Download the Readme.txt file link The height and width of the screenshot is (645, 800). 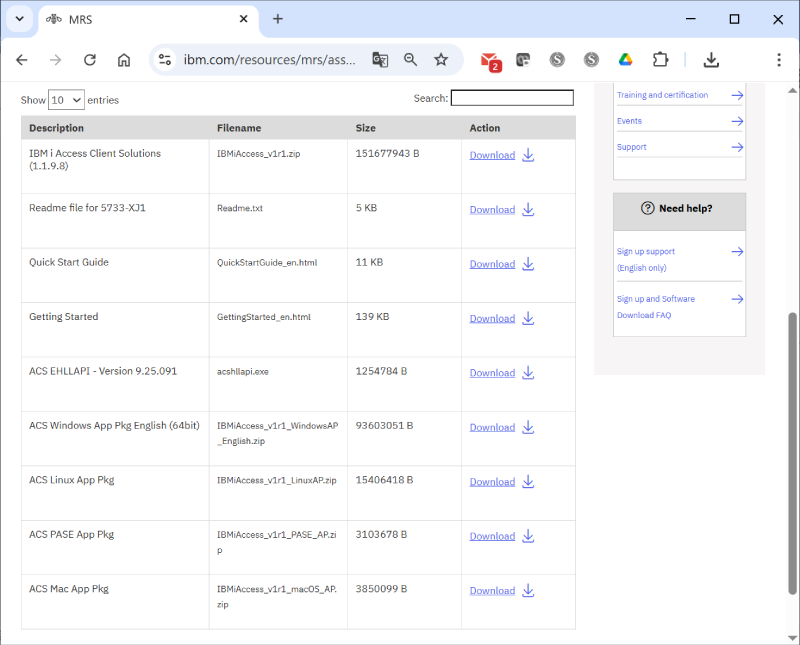(x=492, y=210)
